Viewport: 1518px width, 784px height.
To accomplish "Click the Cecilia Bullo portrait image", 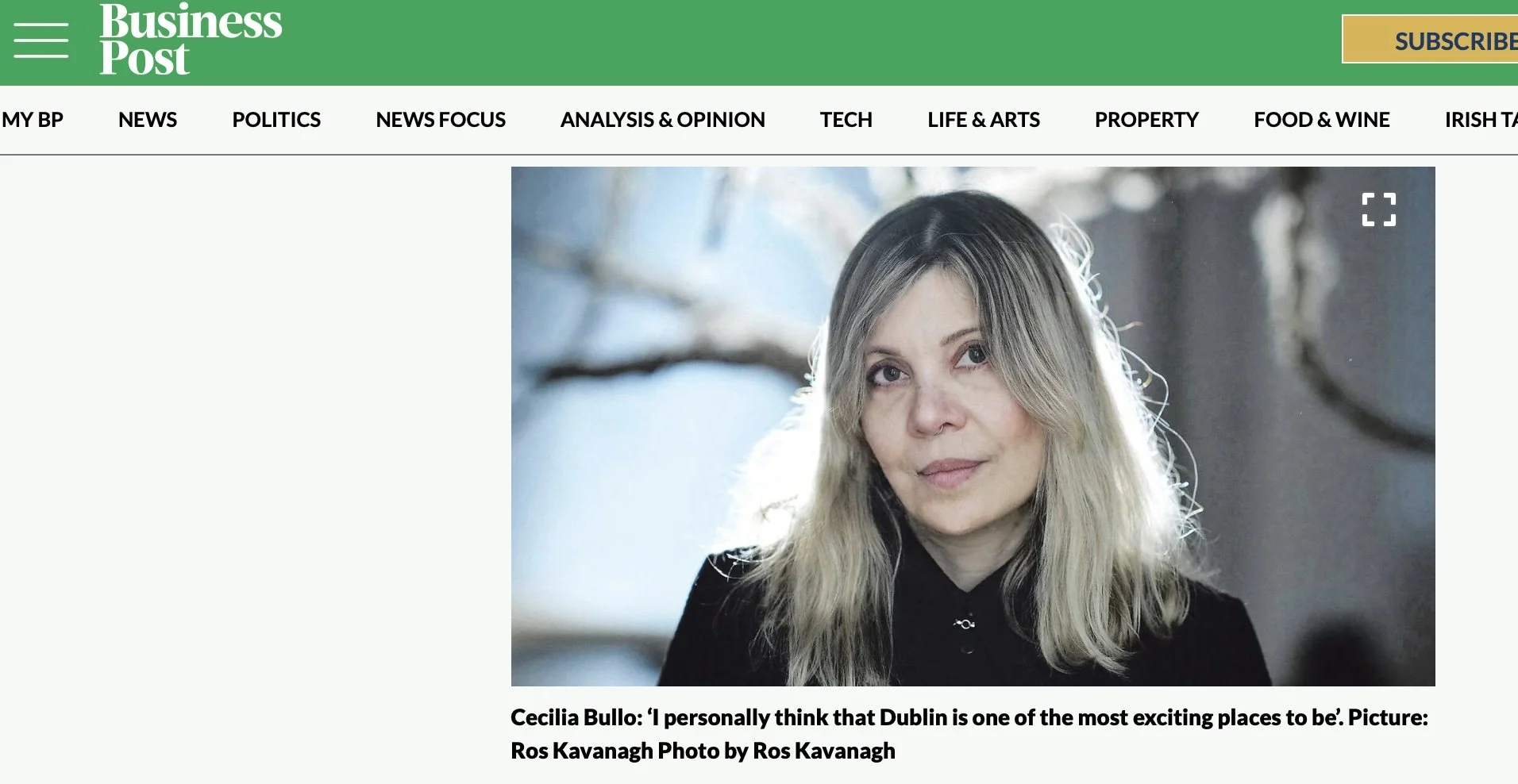I will tap(973, 426).
